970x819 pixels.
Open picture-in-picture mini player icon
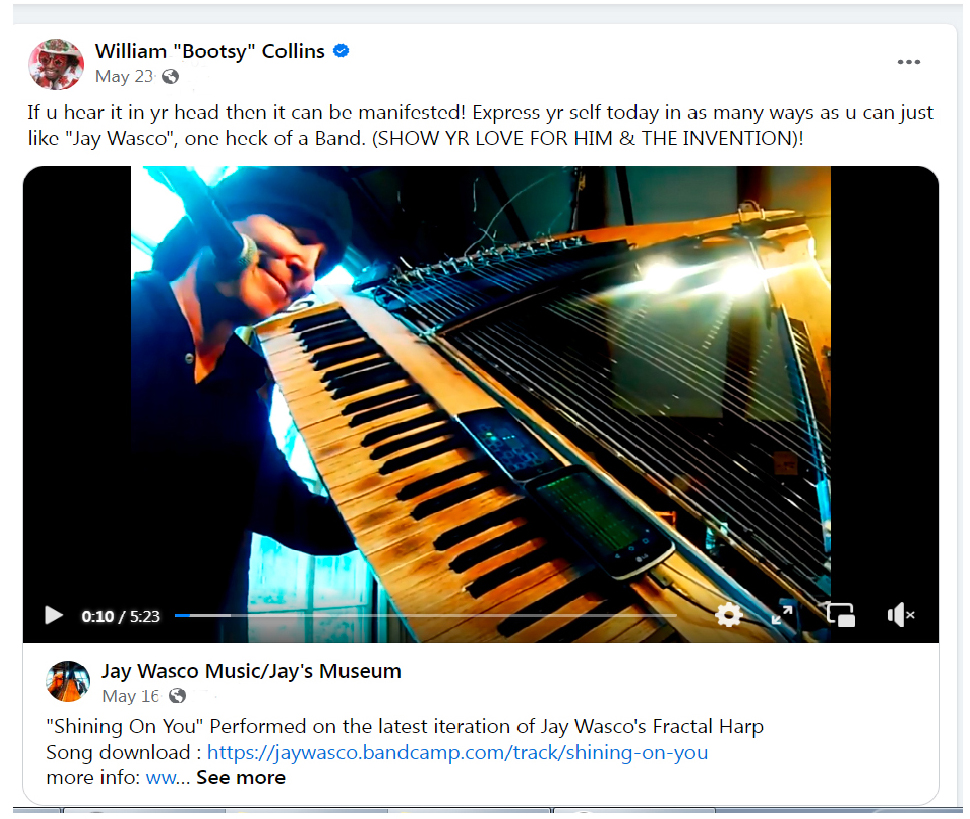point(841,615)
